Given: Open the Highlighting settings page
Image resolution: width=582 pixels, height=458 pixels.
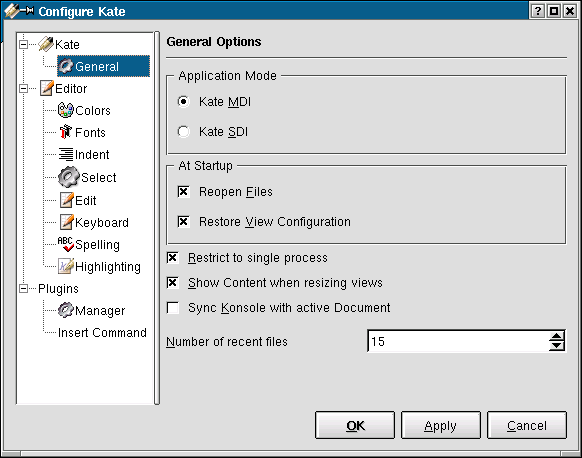Looking at the screenshot, I should [108, 267].
